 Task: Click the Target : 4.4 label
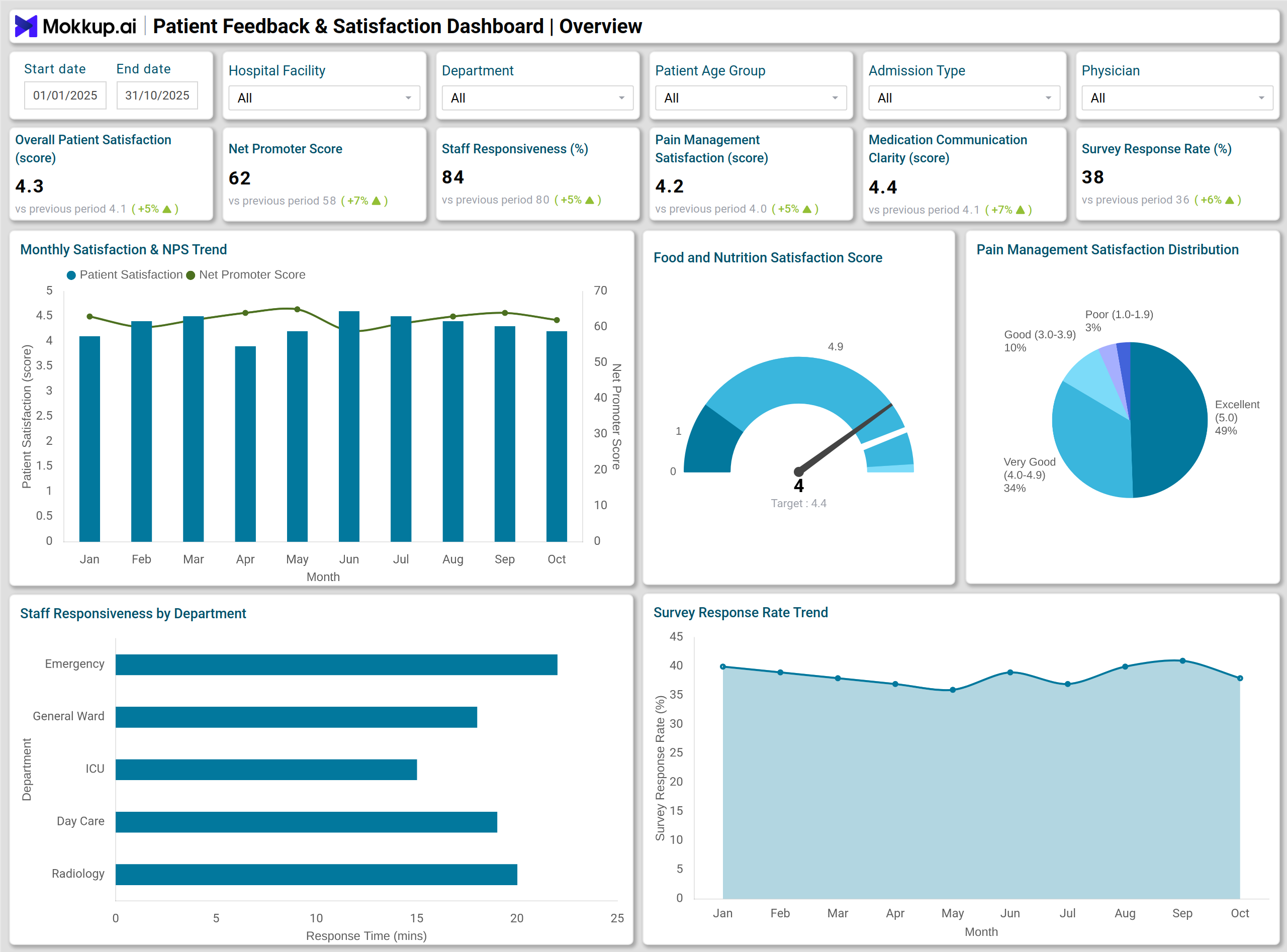click(799, 504)
